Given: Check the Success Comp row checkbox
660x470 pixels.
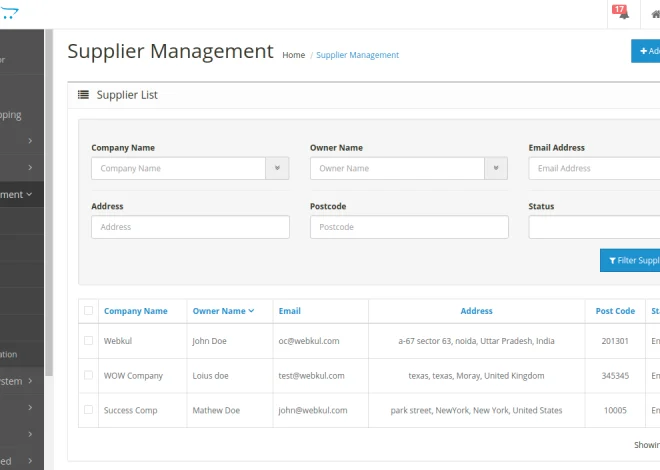Looking at the screenshot, I should tap(88, 409).
